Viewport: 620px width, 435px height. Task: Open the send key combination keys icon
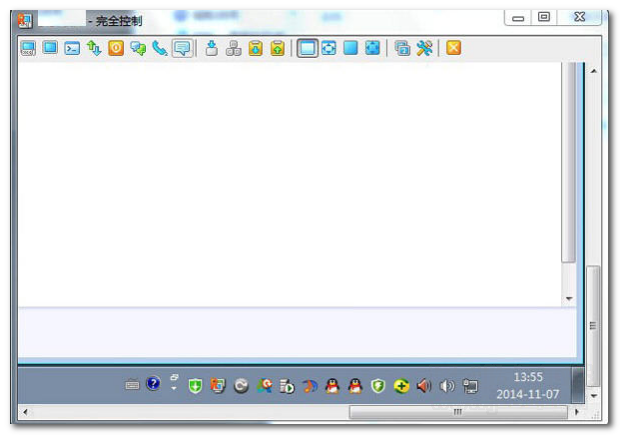pyautogui.click(x=233, y=48)
